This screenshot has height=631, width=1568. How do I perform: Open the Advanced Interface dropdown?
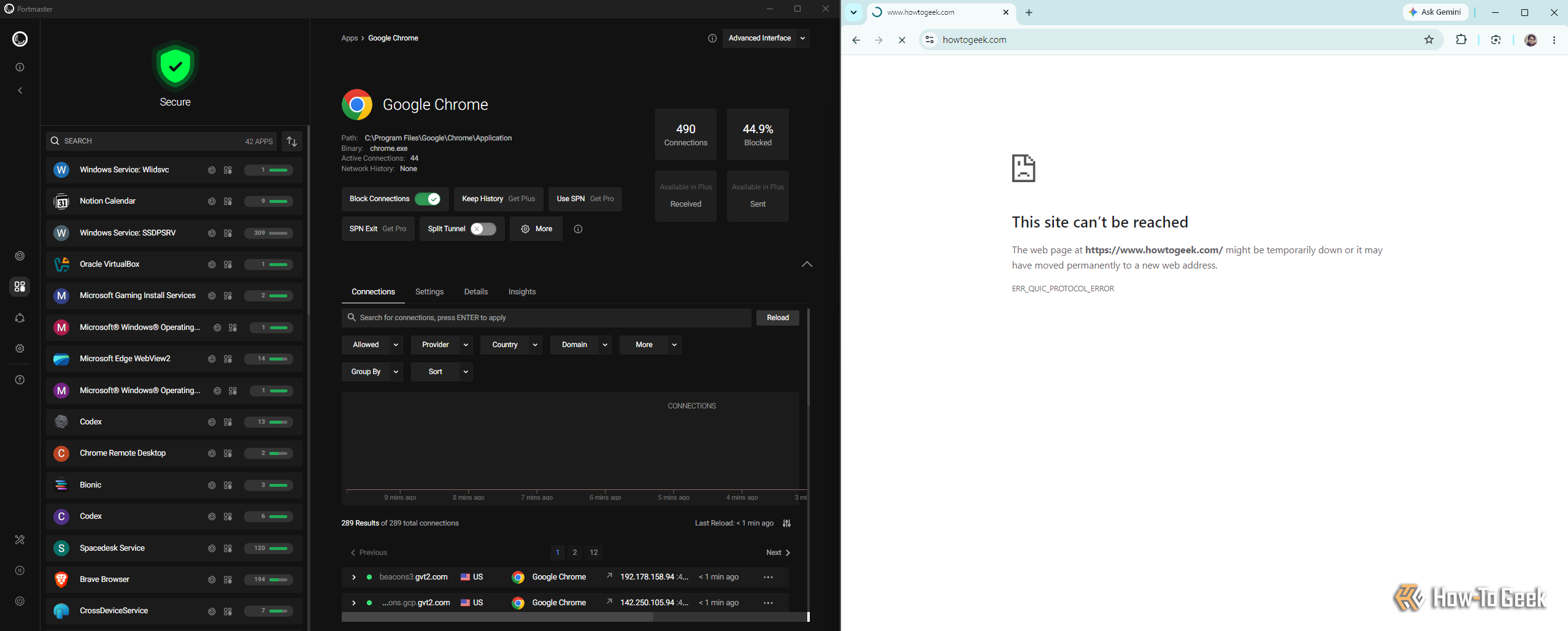(766, 38)
